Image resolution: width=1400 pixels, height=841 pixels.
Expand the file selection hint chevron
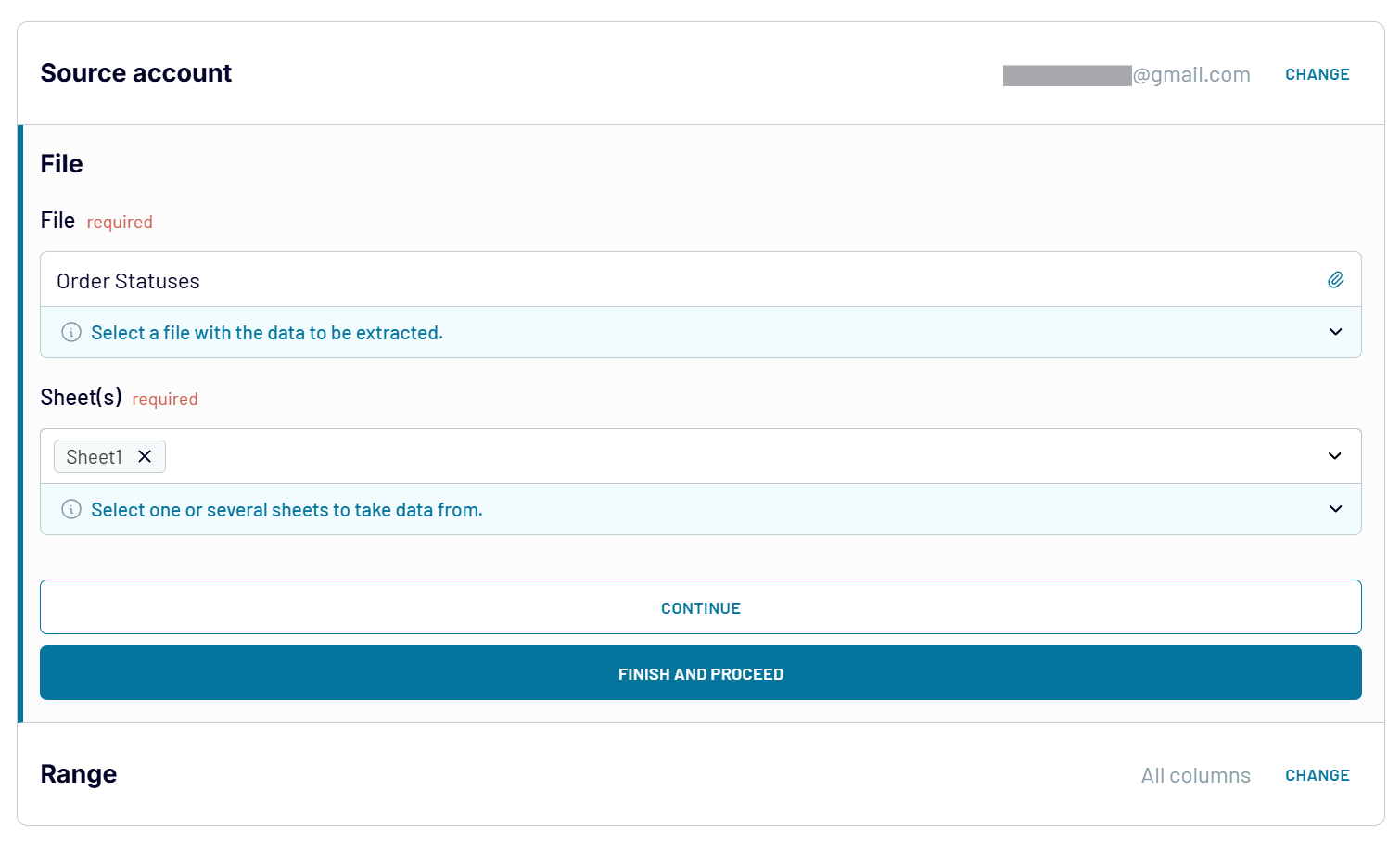tap(1335, 332)
